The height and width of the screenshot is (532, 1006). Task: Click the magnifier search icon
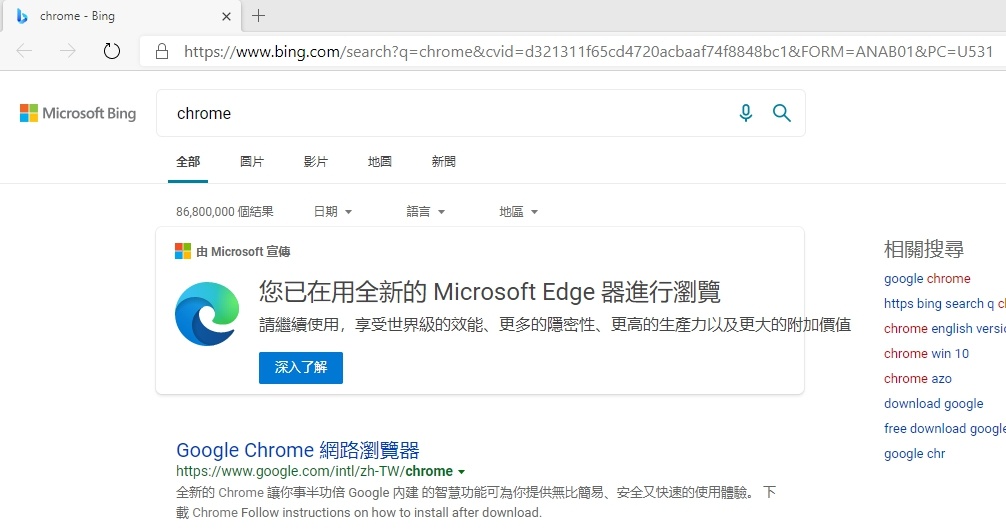pyautogui.click(x=781, y=113)
